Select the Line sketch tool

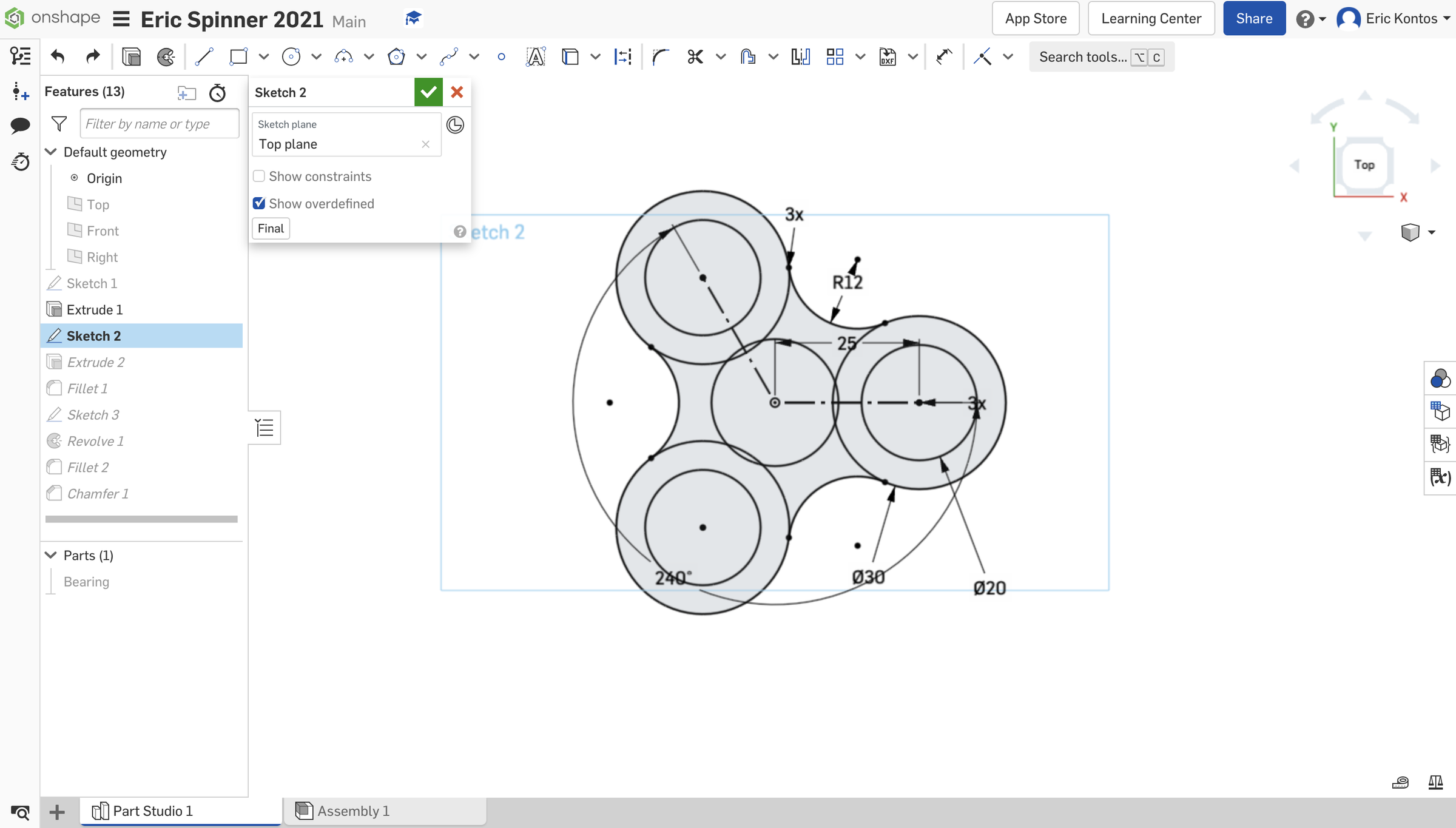click(x=204, y=56)
